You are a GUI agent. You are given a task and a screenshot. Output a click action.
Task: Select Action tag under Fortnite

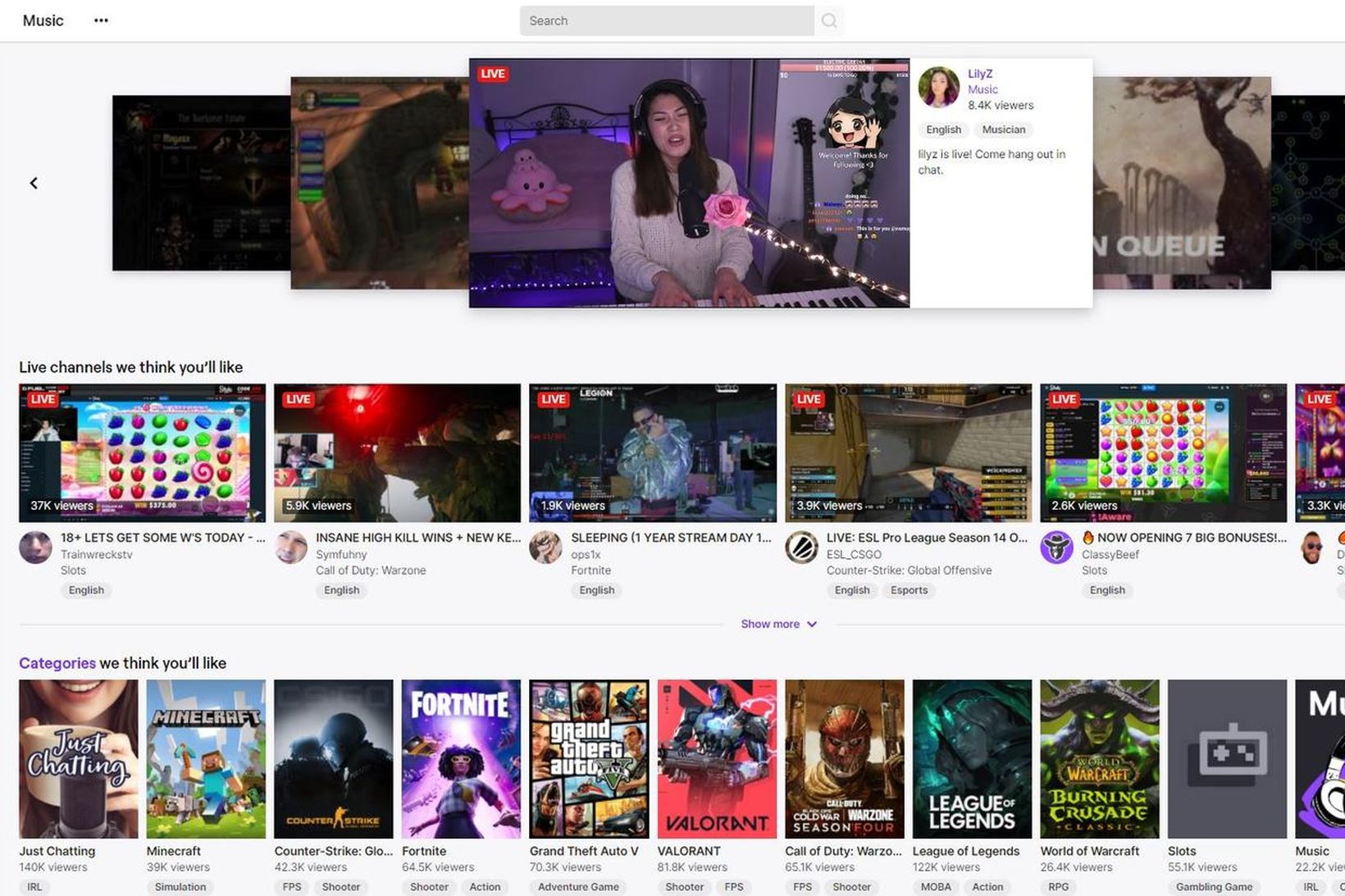click(485, 887)
